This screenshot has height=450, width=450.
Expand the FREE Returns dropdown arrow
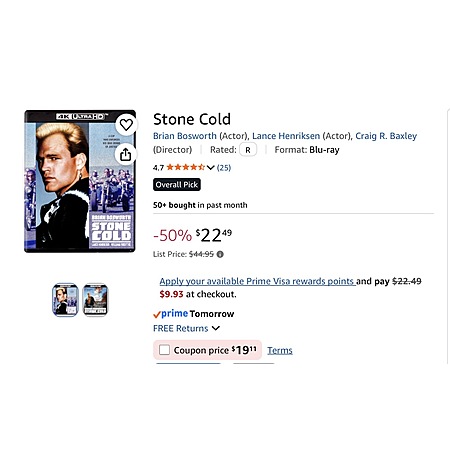(x=216, y=328)
